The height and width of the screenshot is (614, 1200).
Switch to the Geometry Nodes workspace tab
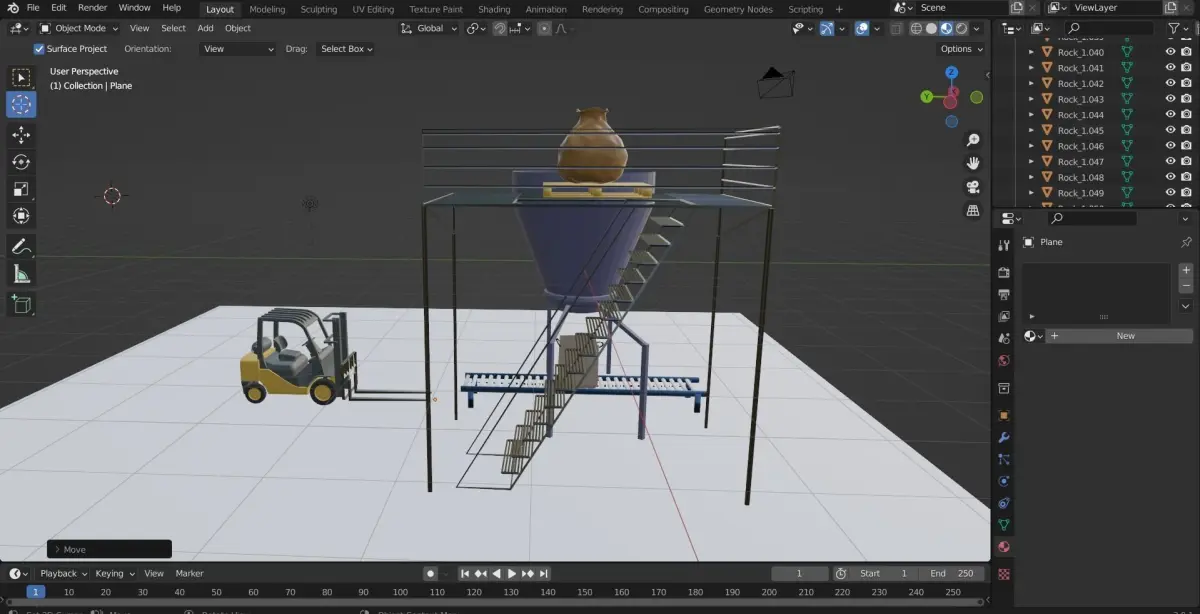[738, 9]
